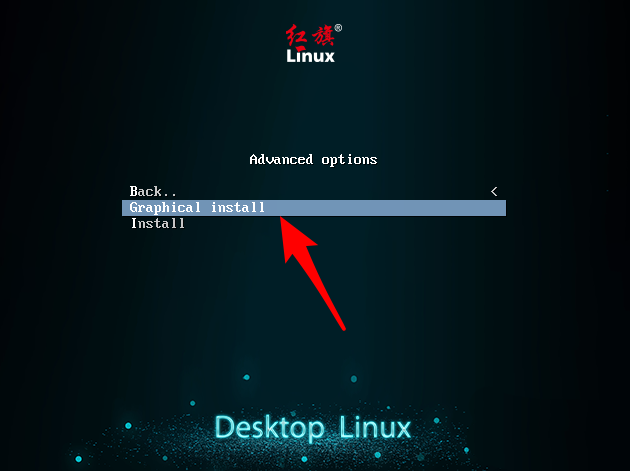Click the word 'install' in highlighted row
Viewport: 630px width, 471px height.
click(x=238, y=207)
